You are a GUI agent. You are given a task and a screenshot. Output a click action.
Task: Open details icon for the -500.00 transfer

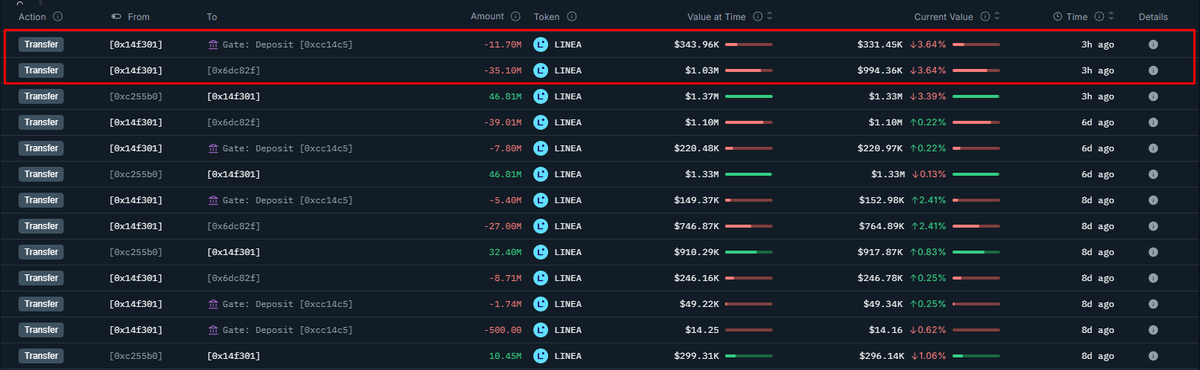point(1153,330)
